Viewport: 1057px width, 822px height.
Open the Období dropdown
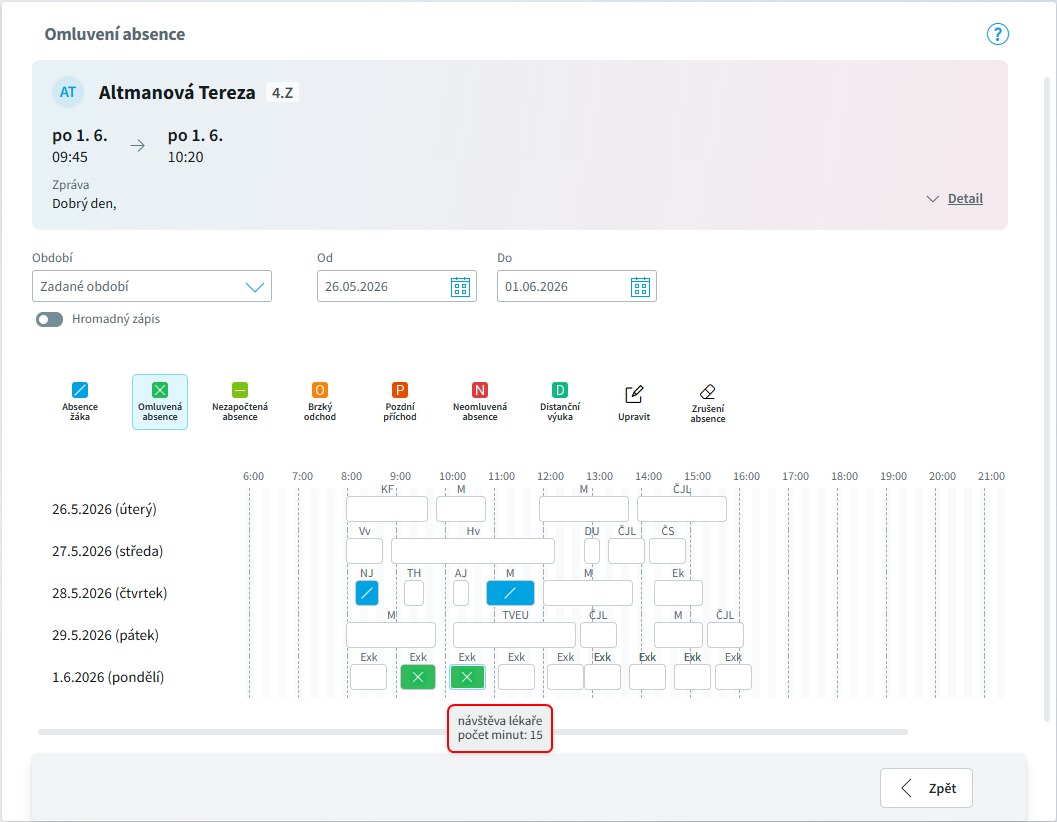[x=152, y=287]
